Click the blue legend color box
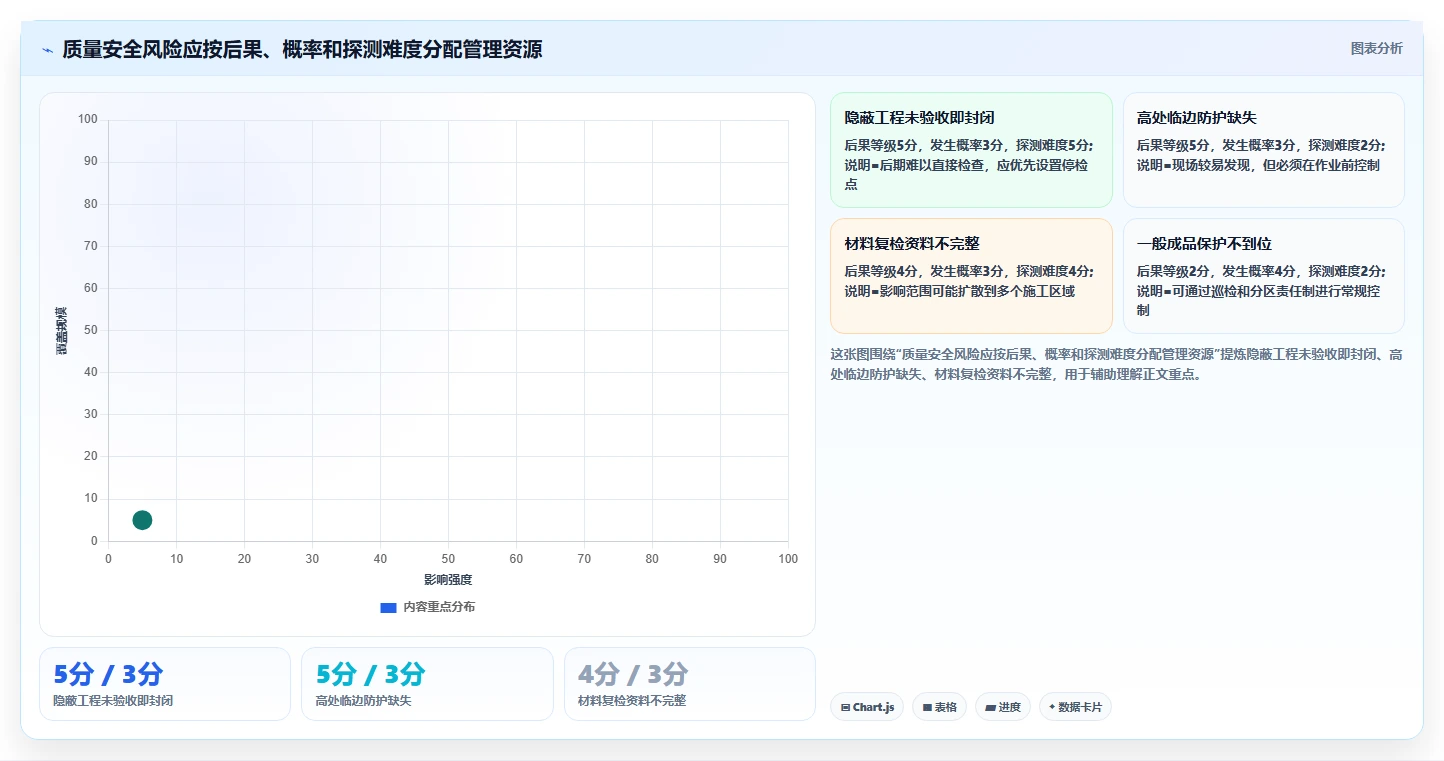Image resolution: width=1444 pixels, height=761 pixels. pyautogui.click(x=388, y=607)
